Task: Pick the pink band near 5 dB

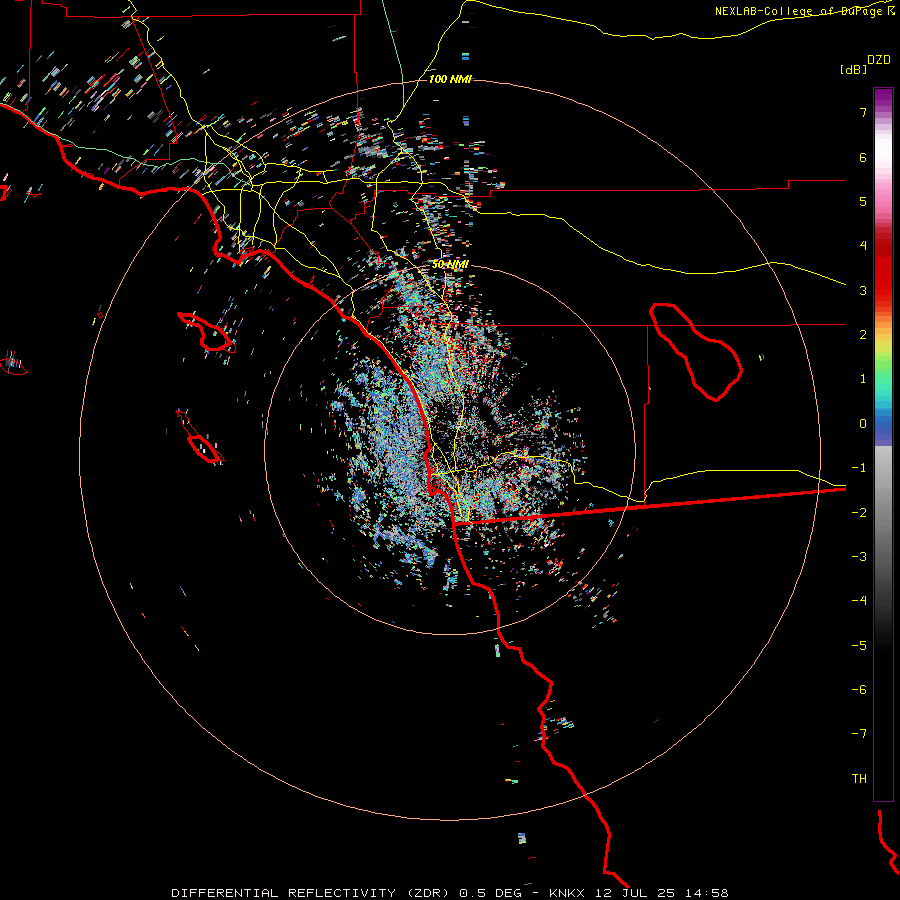Action: pyautogui.click(x=883, y=198)
